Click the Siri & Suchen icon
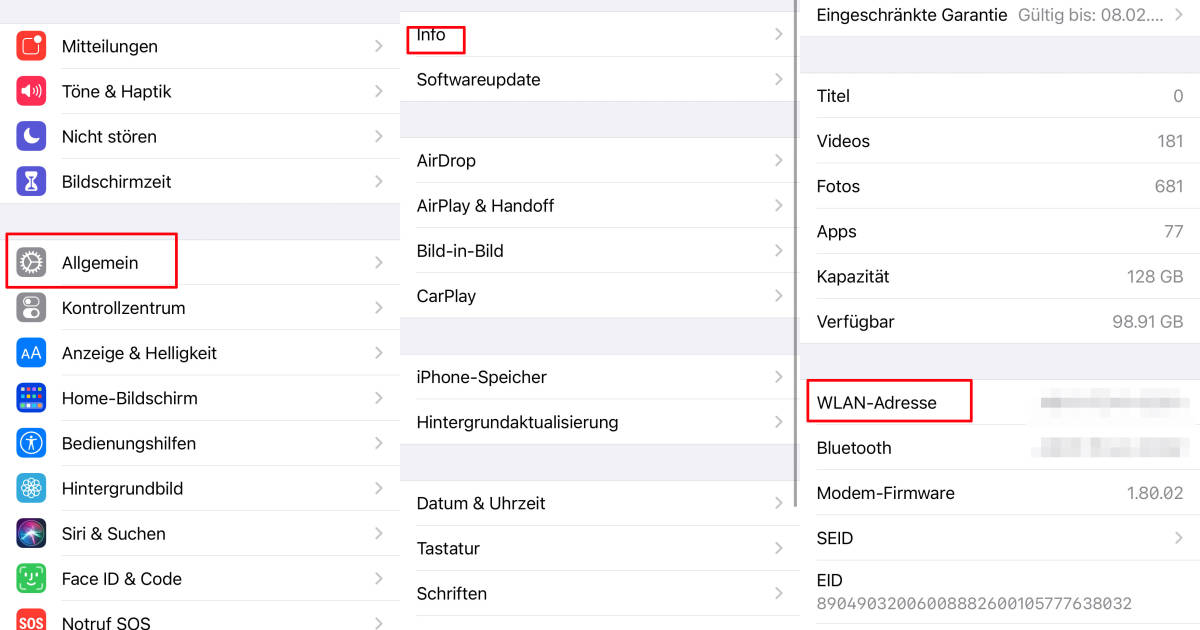1200x630 pixels. point(31,533)
